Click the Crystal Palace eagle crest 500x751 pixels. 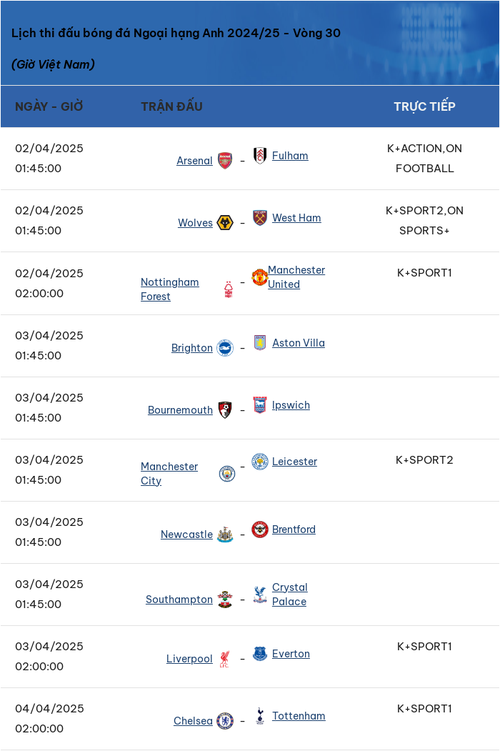(x=260, y=594)
